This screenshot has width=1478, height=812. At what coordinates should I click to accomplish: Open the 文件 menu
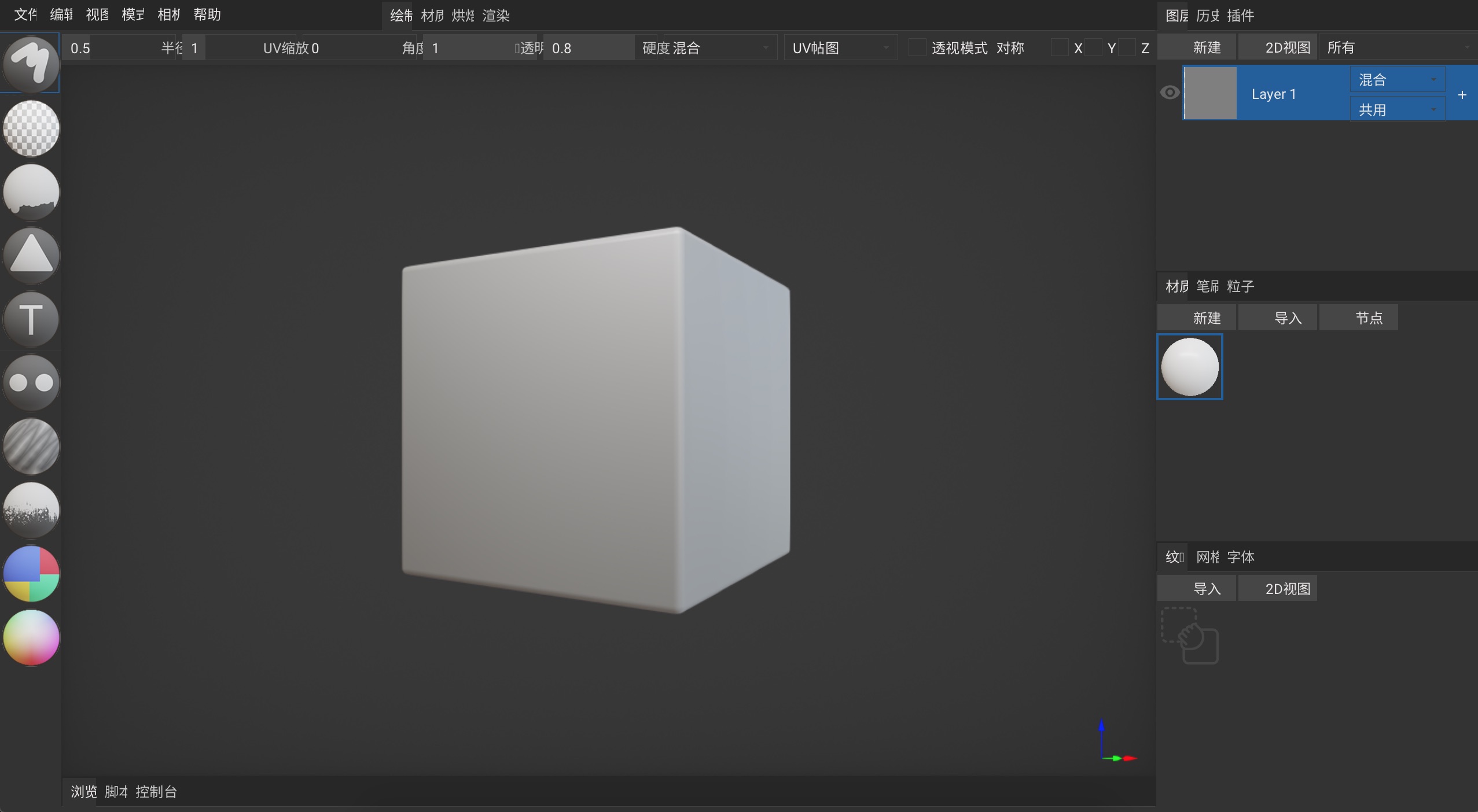point(25,14)
